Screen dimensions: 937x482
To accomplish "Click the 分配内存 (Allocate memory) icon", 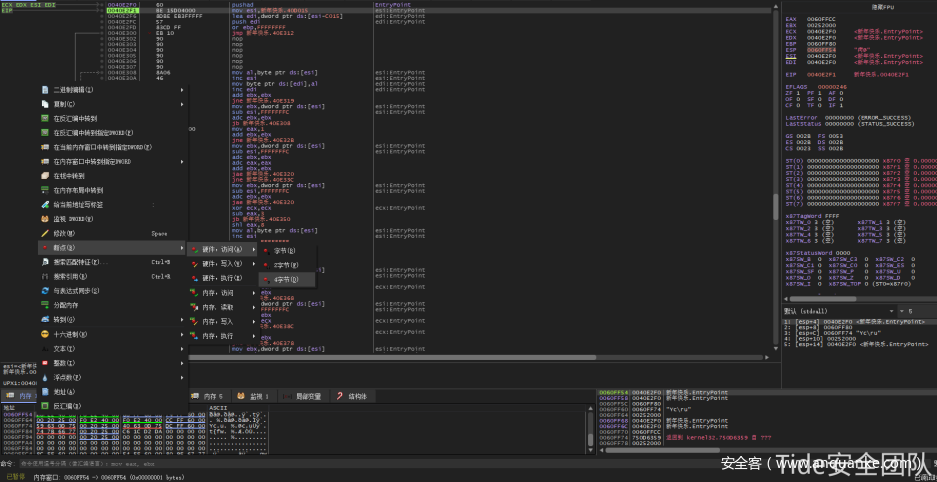I will pos(45,305).
